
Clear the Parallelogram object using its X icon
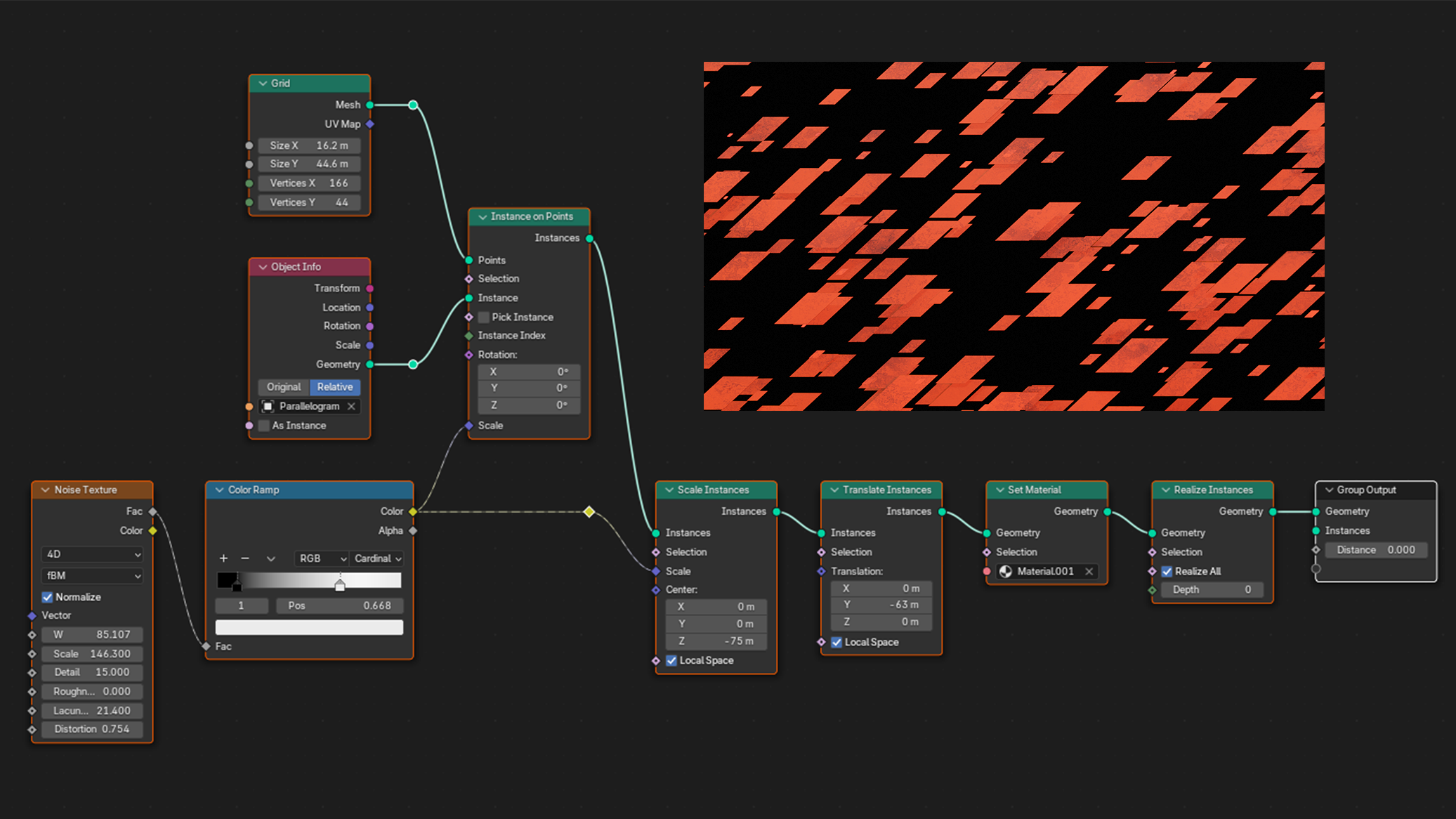coord(351,406)
